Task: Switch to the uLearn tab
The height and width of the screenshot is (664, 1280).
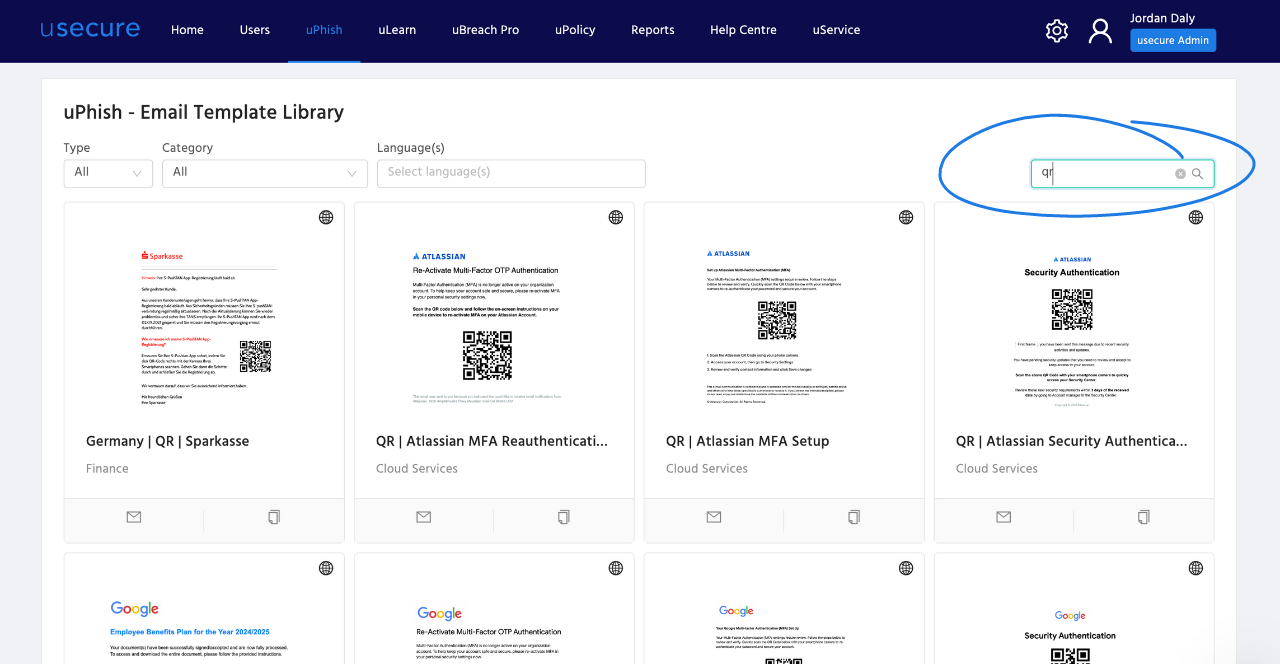Action: pyautogui.click(x=397, y=30)
